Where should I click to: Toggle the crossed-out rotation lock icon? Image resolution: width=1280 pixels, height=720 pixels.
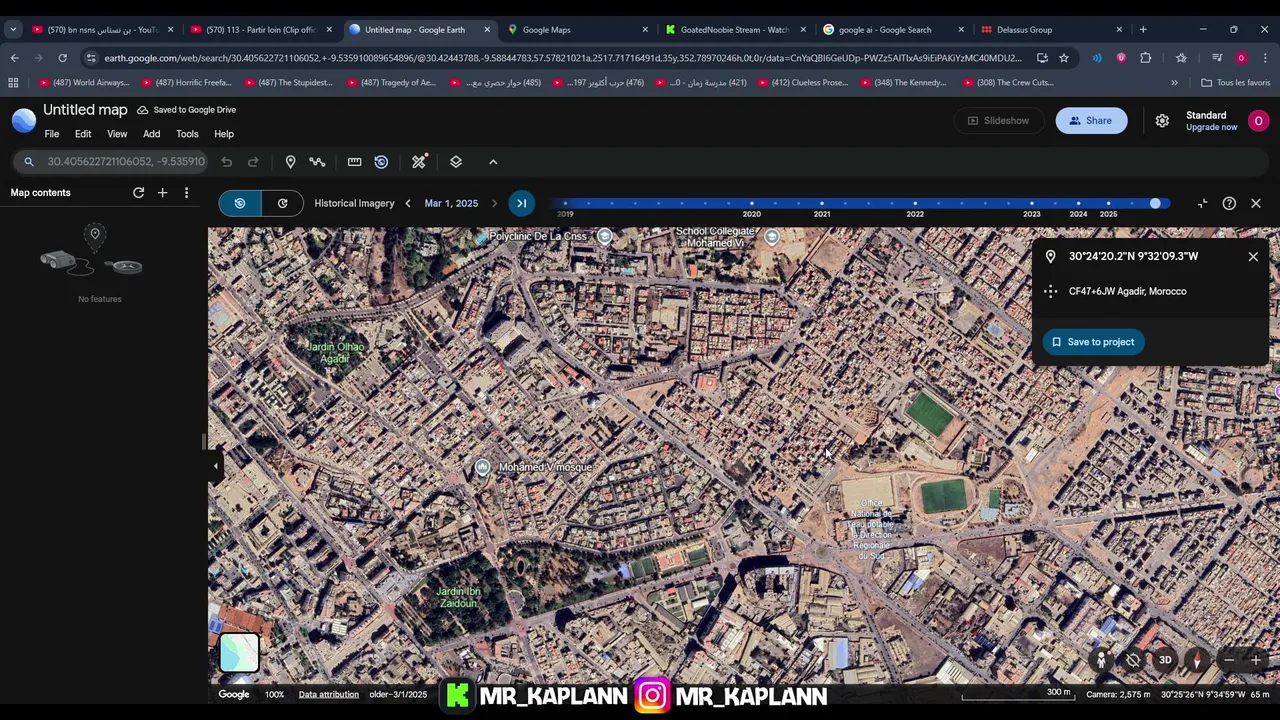click(x=1133, y=660)
